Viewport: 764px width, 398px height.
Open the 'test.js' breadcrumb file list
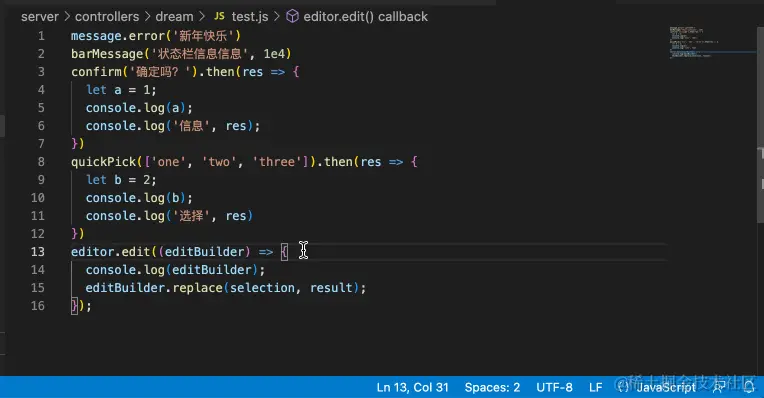[x=250, y=17]
